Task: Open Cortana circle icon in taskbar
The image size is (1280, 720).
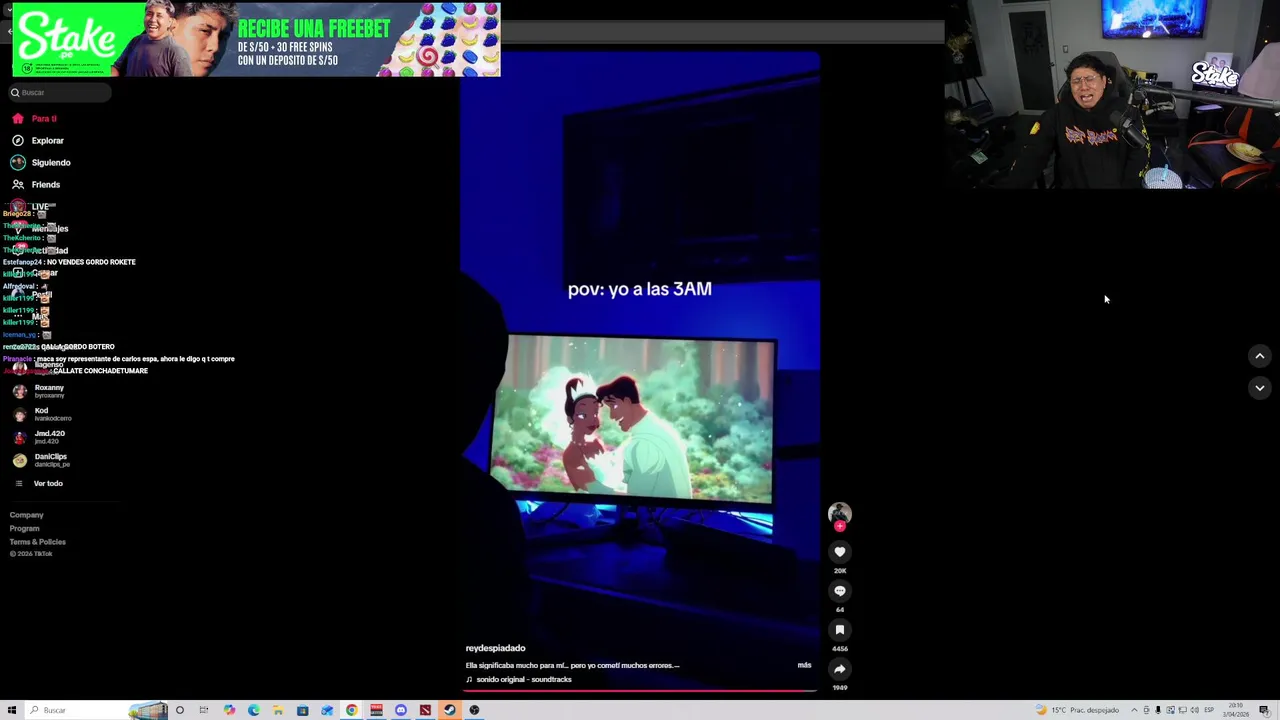Action: tap(180, 710)
